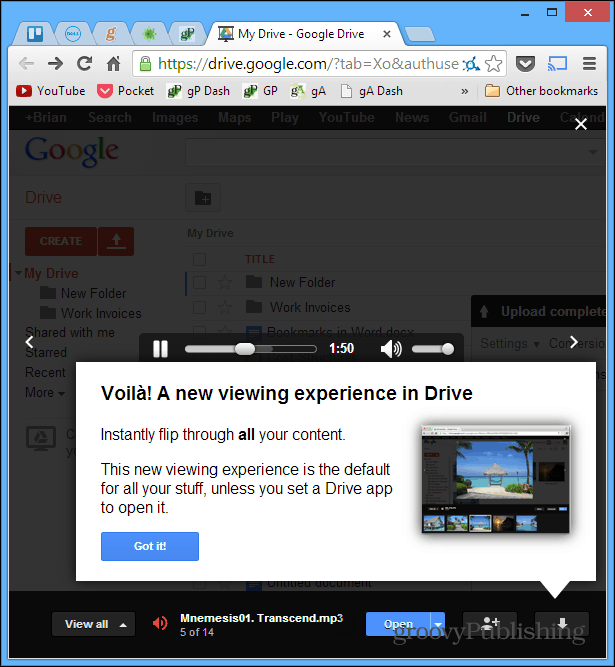Click Gmail in Google bar
The width and height of the screenshot is (615, 667).
[x=467, y=117]
